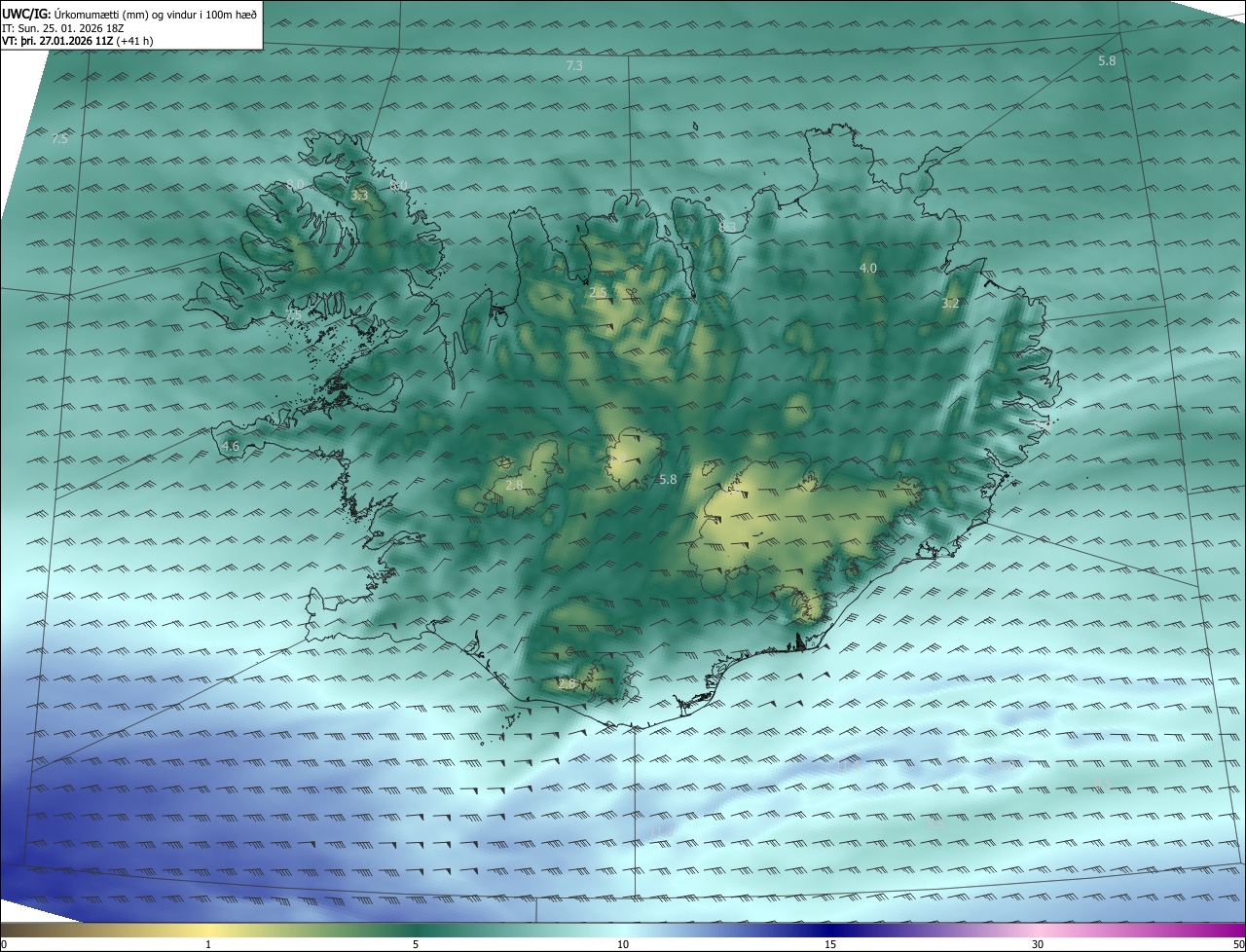This screenshot has height=952, width=1246.
Task: Click the 7.3 value label on the map
Action: [574, 65]
